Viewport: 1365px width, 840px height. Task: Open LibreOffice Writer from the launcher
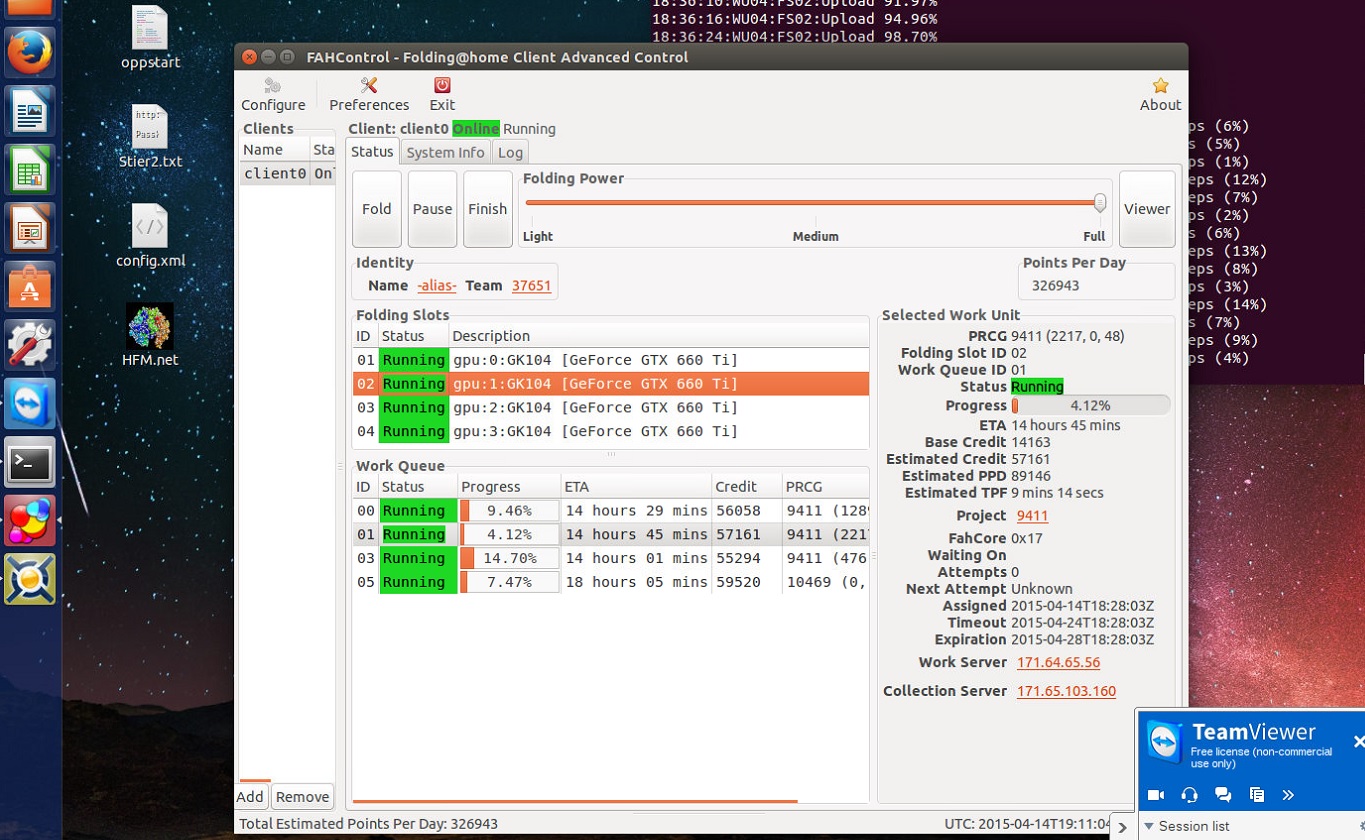point(30,110)
